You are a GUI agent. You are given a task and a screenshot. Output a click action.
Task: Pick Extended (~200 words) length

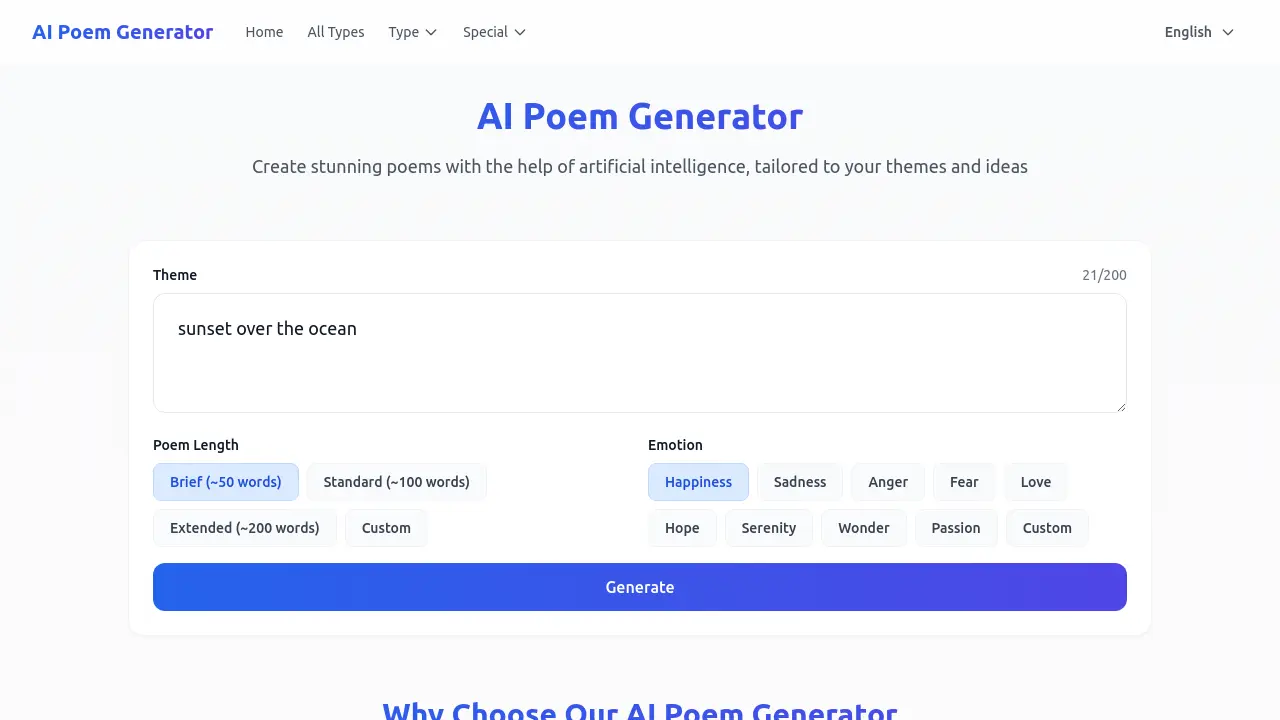pyautogui.click(x=244, y=527)
